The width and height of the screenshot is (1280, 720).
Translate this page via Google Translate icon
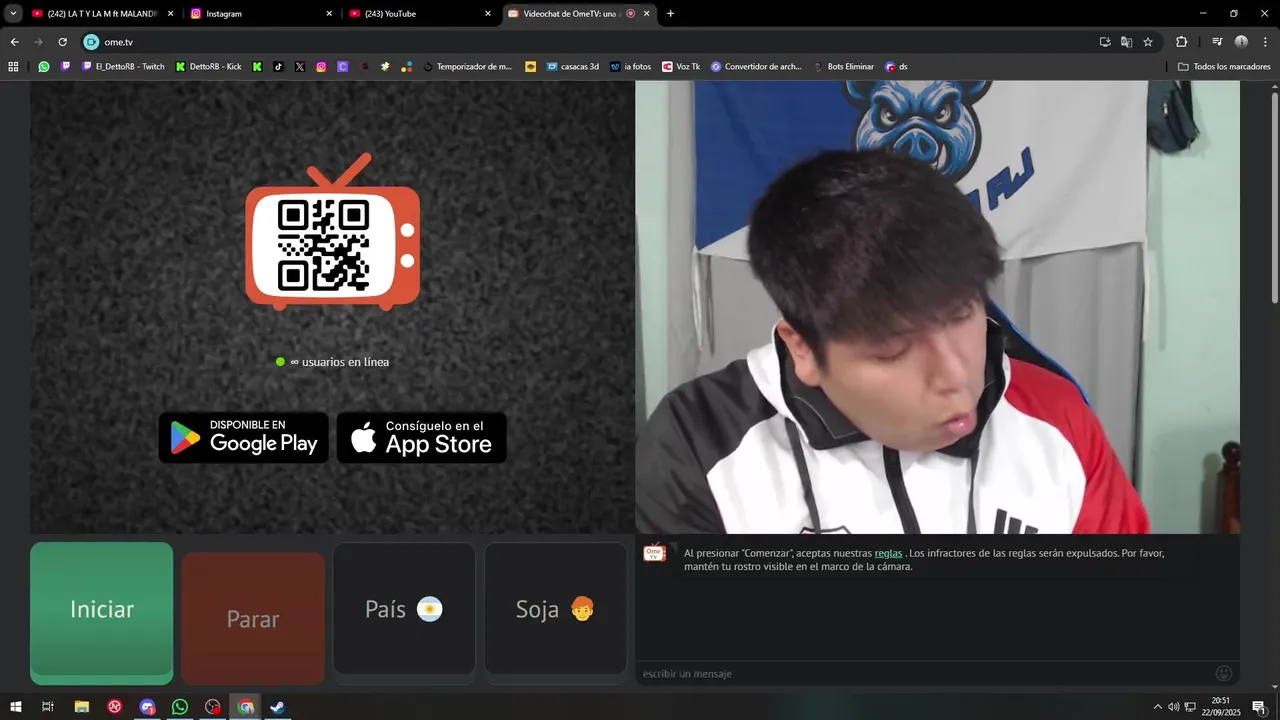tap(1126, 42)
